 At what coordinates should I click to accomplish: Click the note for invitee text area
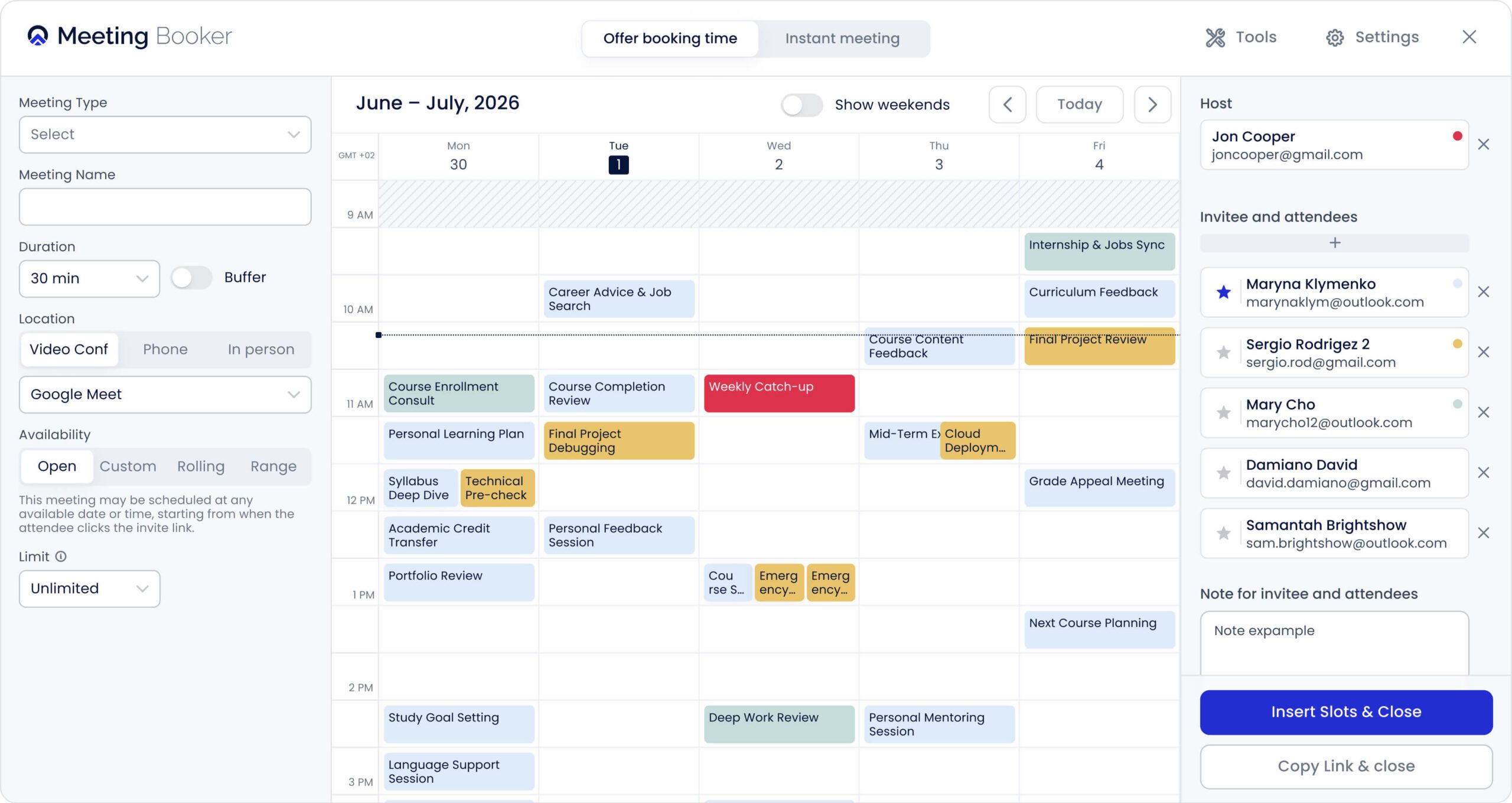[1334, 643]
